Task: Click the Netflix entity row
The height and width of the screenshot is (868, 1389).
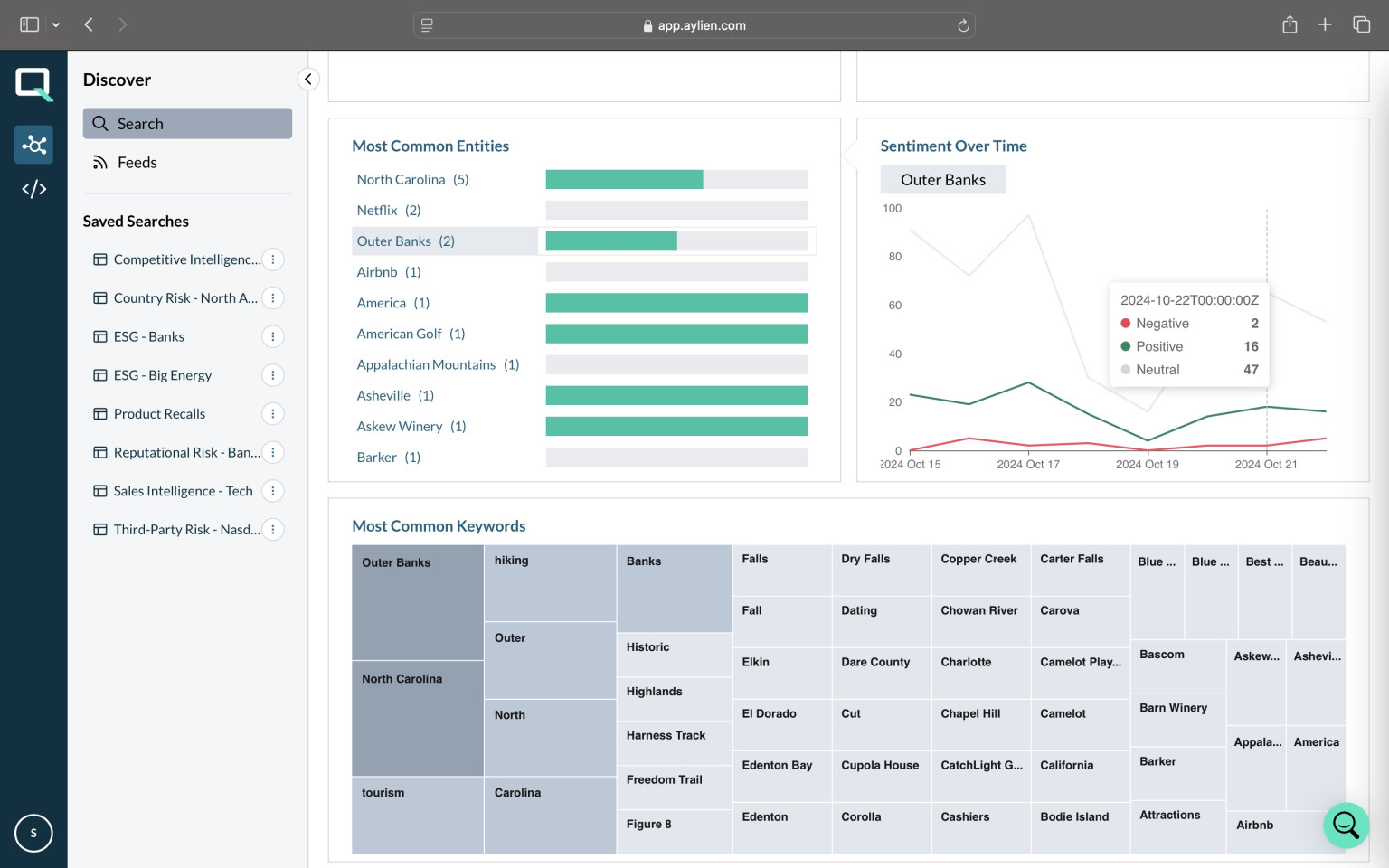Action: 581,211
